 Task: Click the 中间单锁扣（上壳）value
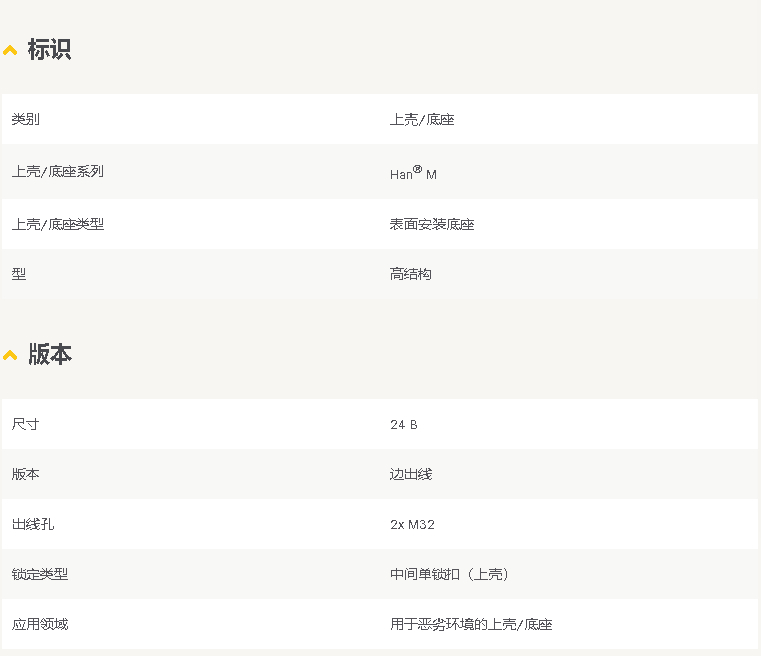pos(450,574)
